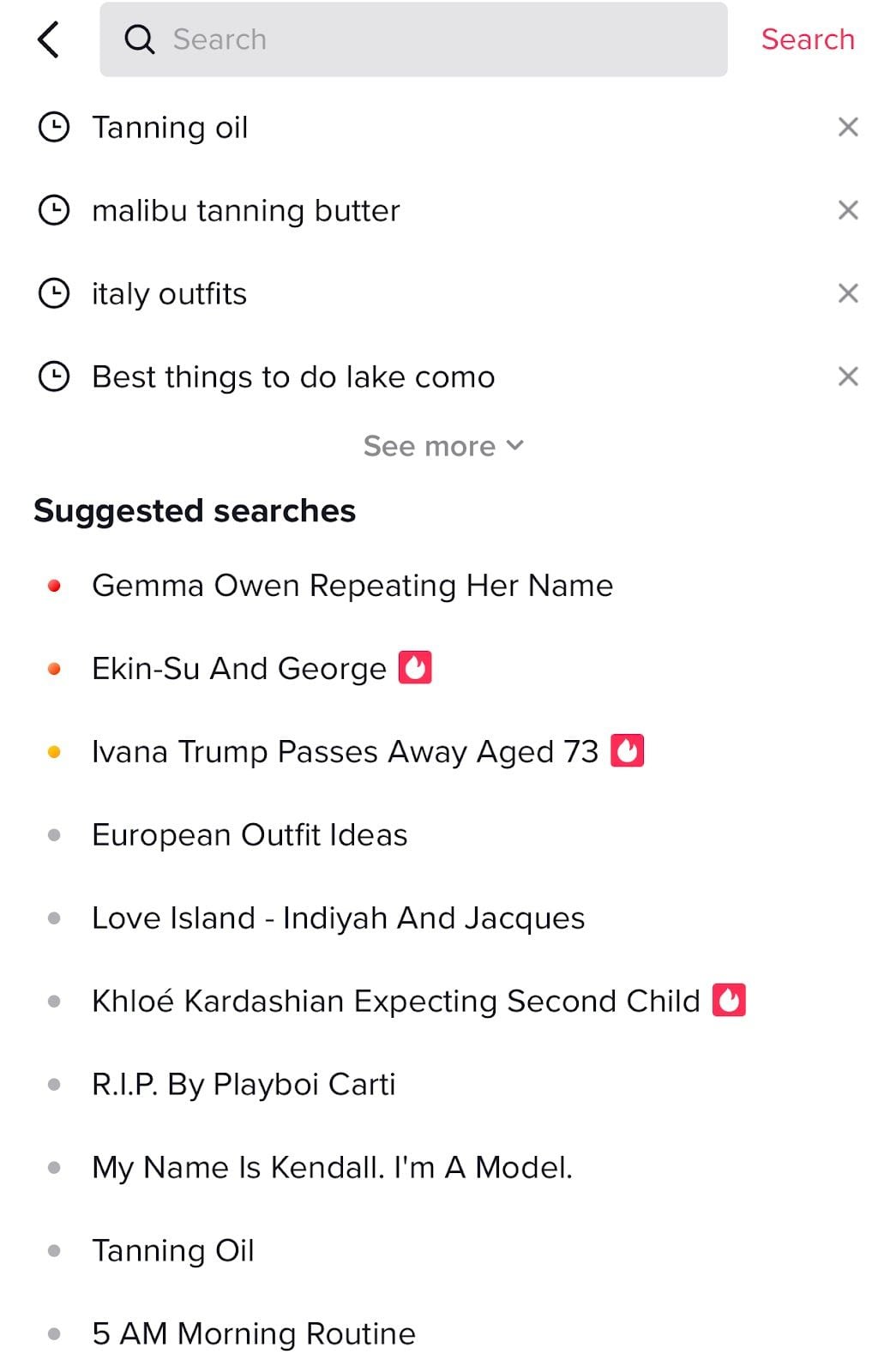Click the chevron next to 'See more'
Viewport: 890px width, 1372px height.
point(514,445)
